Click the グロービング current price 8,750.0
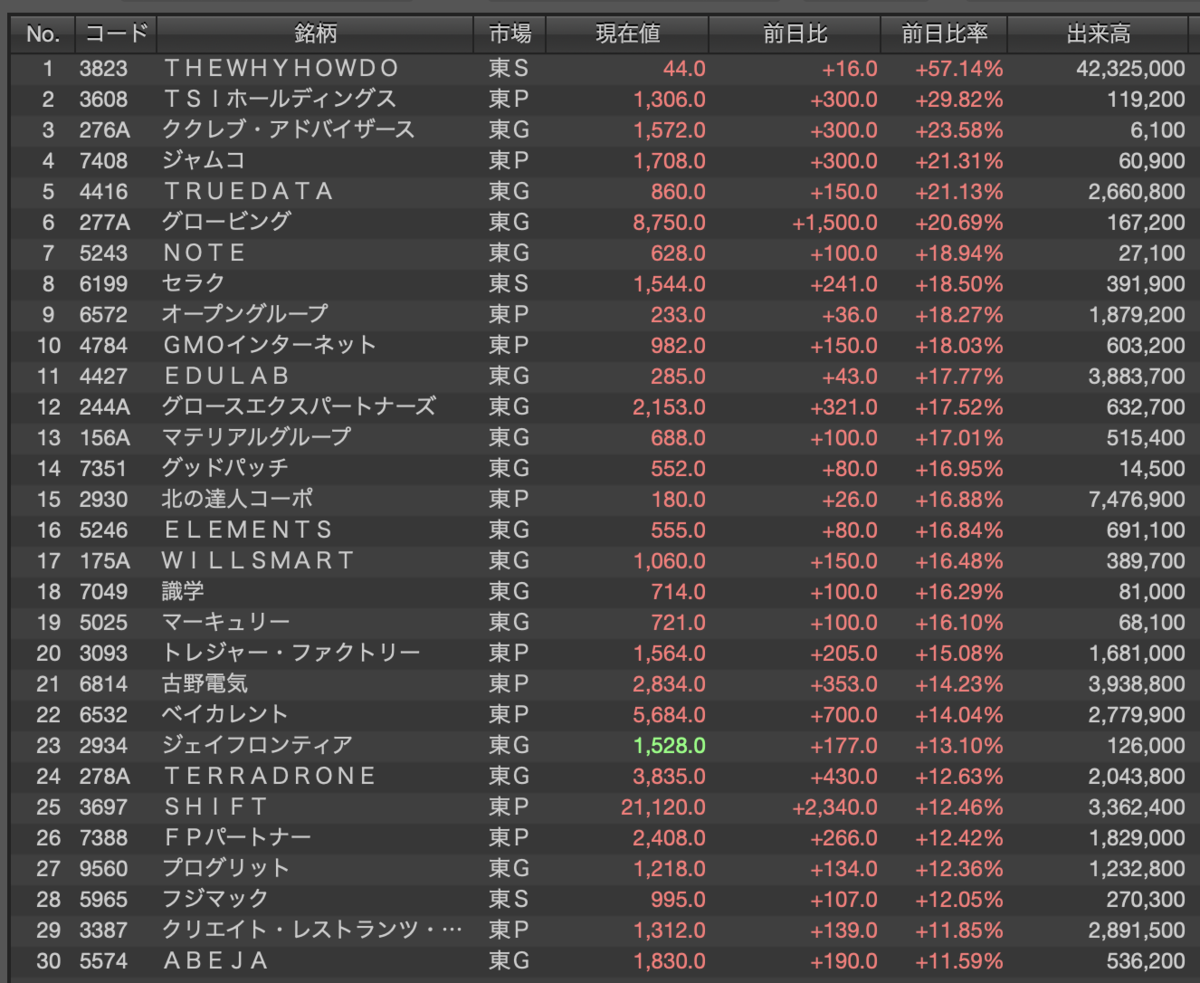The width and height of the screenshot is (1200, 983). 669,222
